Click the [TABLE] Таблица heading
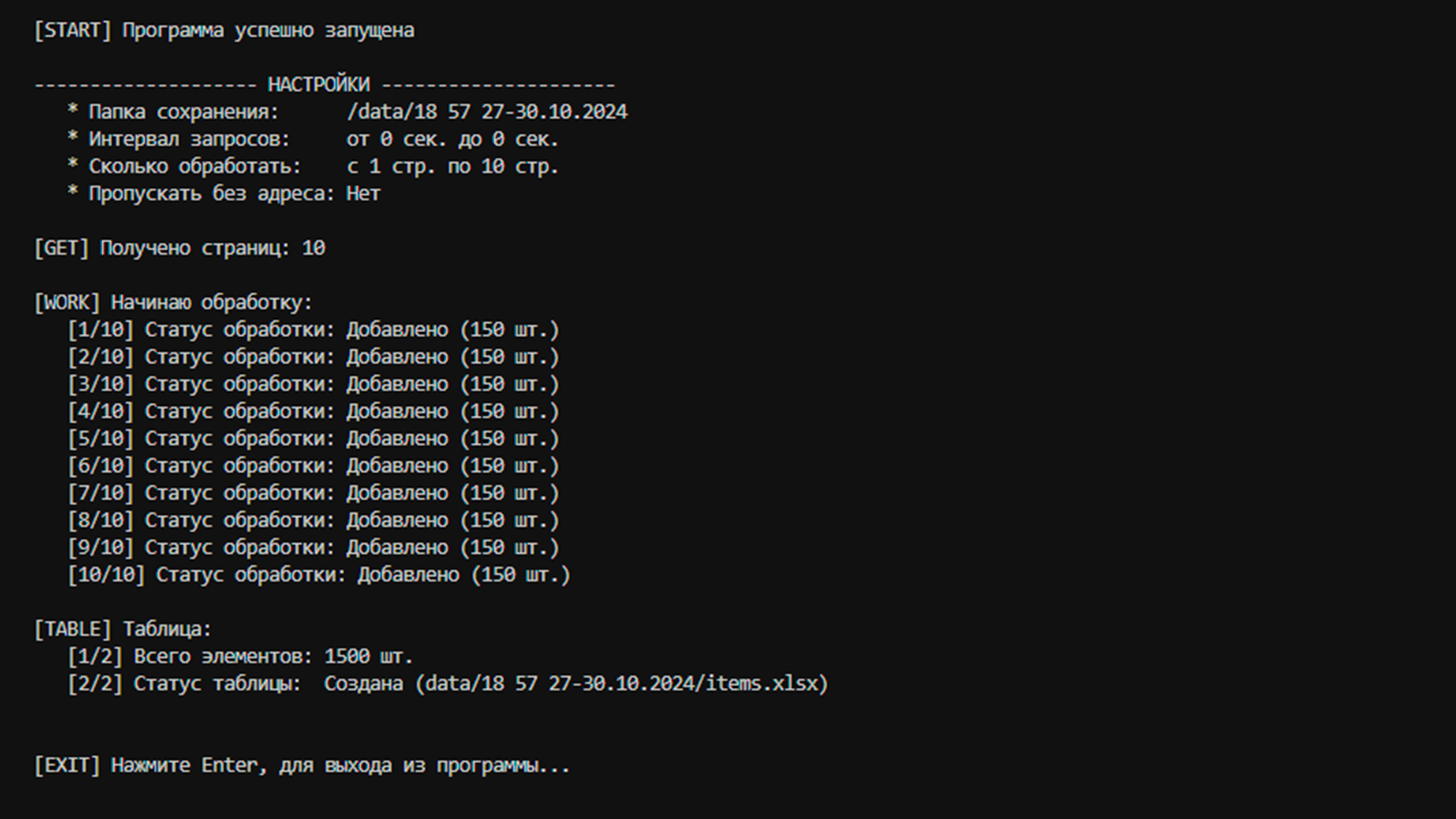The image size is (1456, 819). pos(123,630)
